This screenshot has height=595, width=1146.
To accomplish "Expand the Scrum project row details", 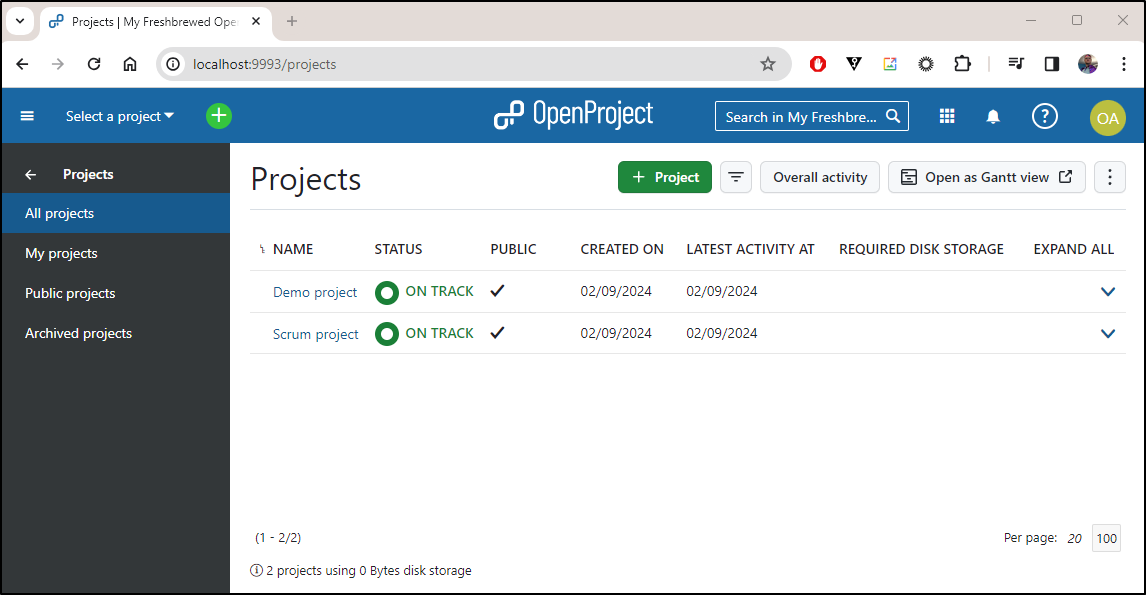I will coord(1108,333).
